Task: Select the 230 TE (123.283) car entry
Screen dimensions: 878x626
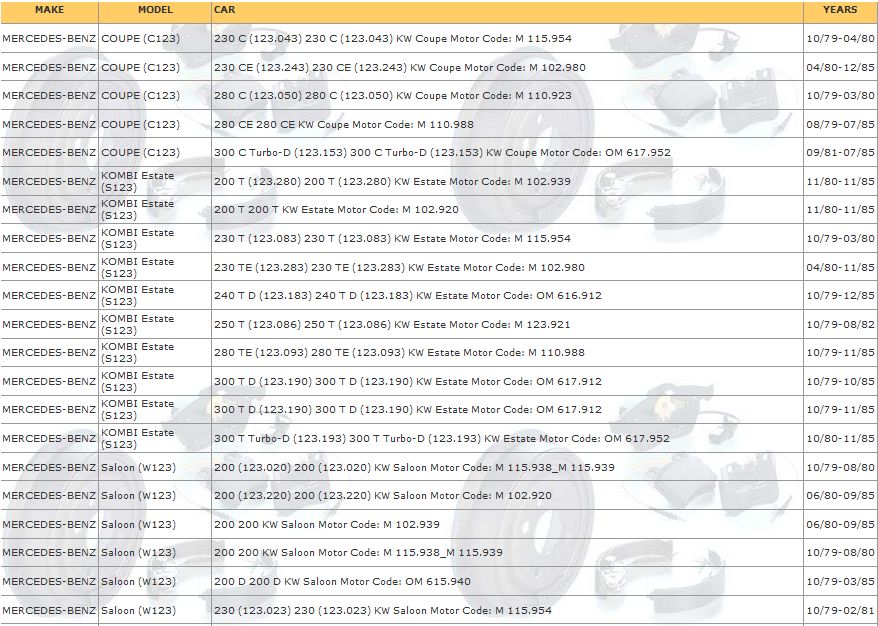Action: [399, 268]
